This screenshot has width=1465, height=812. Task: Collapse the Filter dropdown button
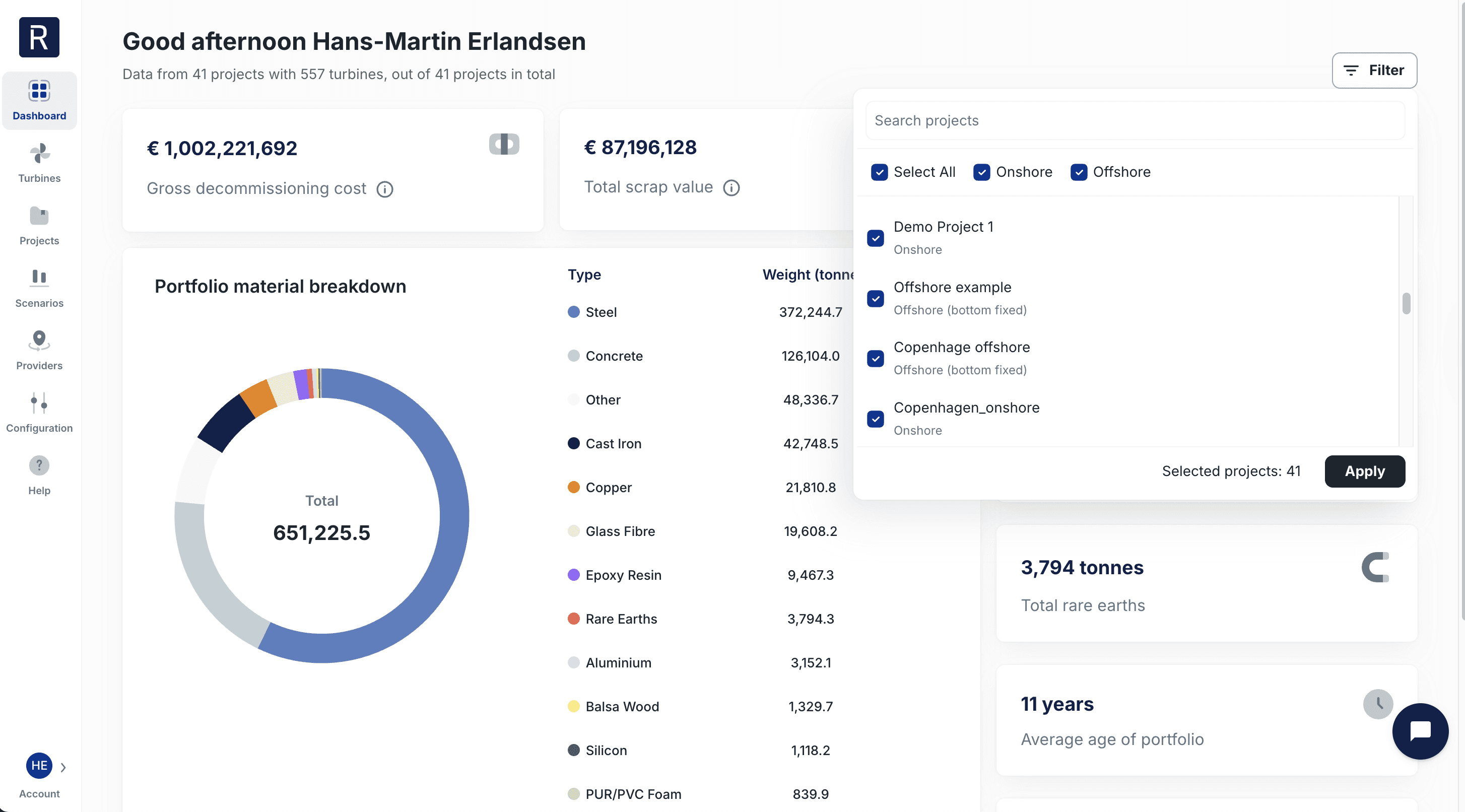(x=1374, y=71)
